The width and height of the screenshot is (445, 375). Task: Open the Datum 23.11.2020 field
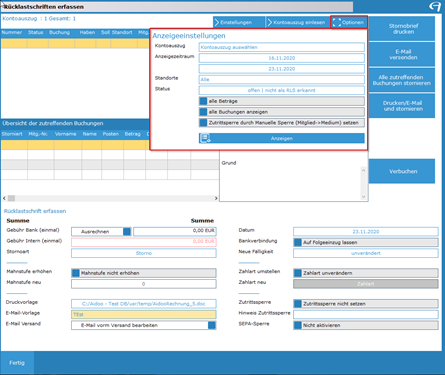[366, 232]
